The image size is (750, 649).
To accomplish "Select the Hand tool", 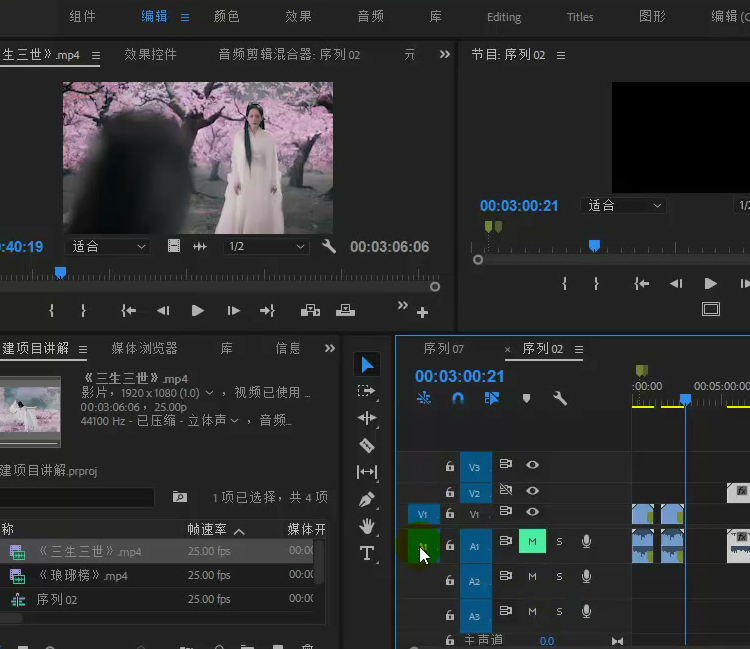I will pos(367,527).
